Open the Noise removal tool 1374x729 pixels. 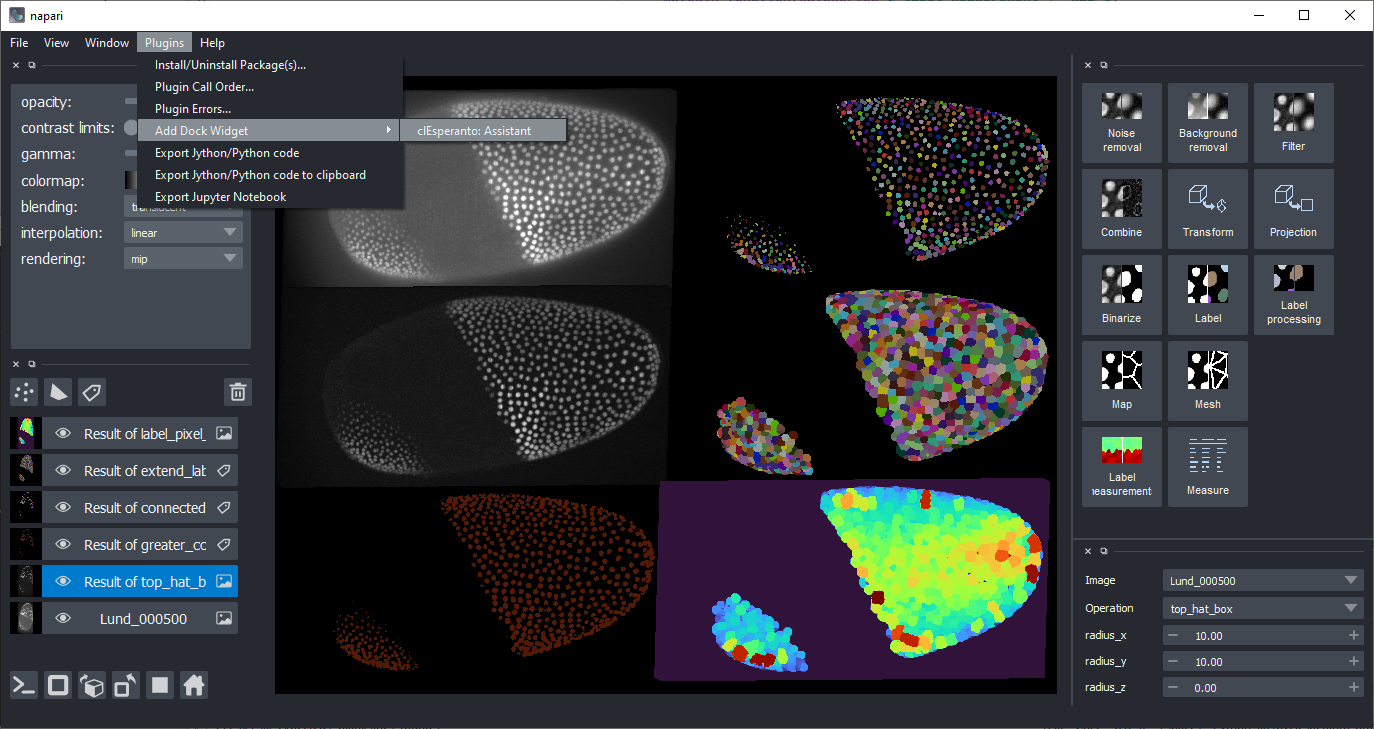click(1122, 123)
